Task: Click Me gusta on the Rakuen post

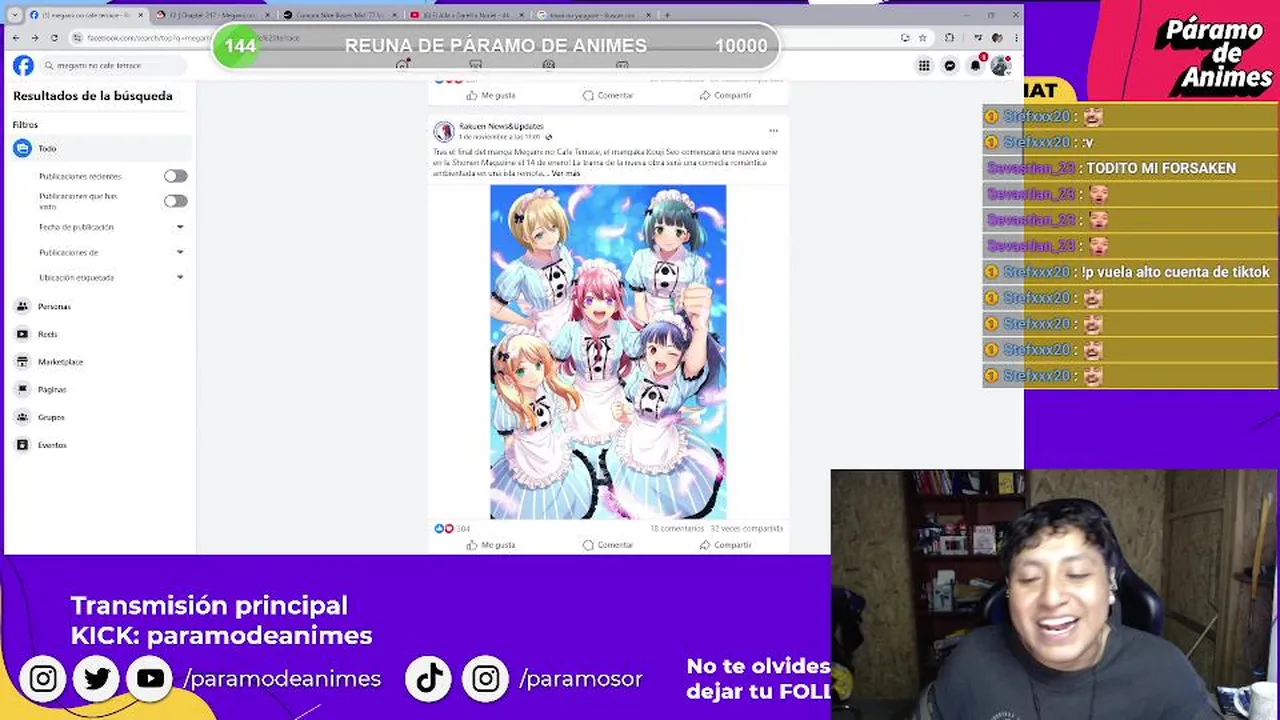Action: click(x=490, y=545)
